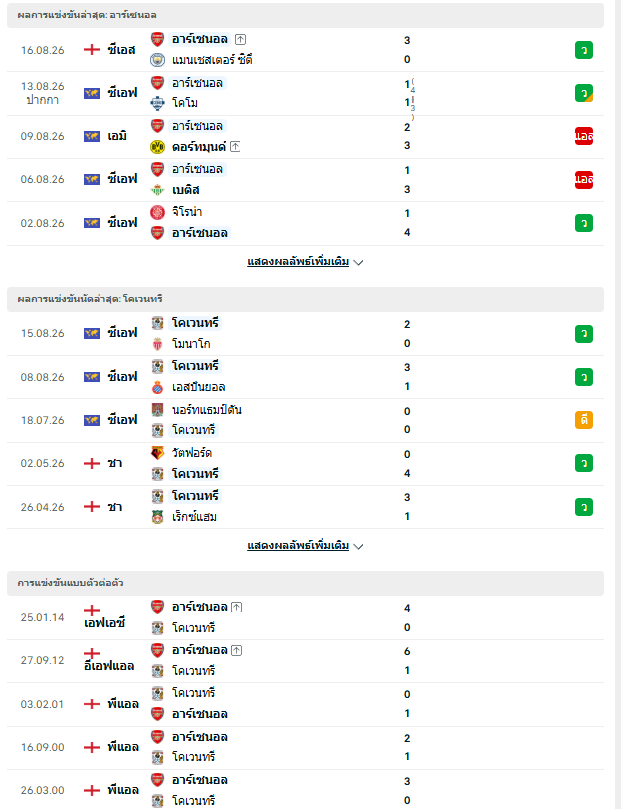This screenshot has height=809, width=621.
Task: Click the Como club crest icon
Action: coord(157,103)
